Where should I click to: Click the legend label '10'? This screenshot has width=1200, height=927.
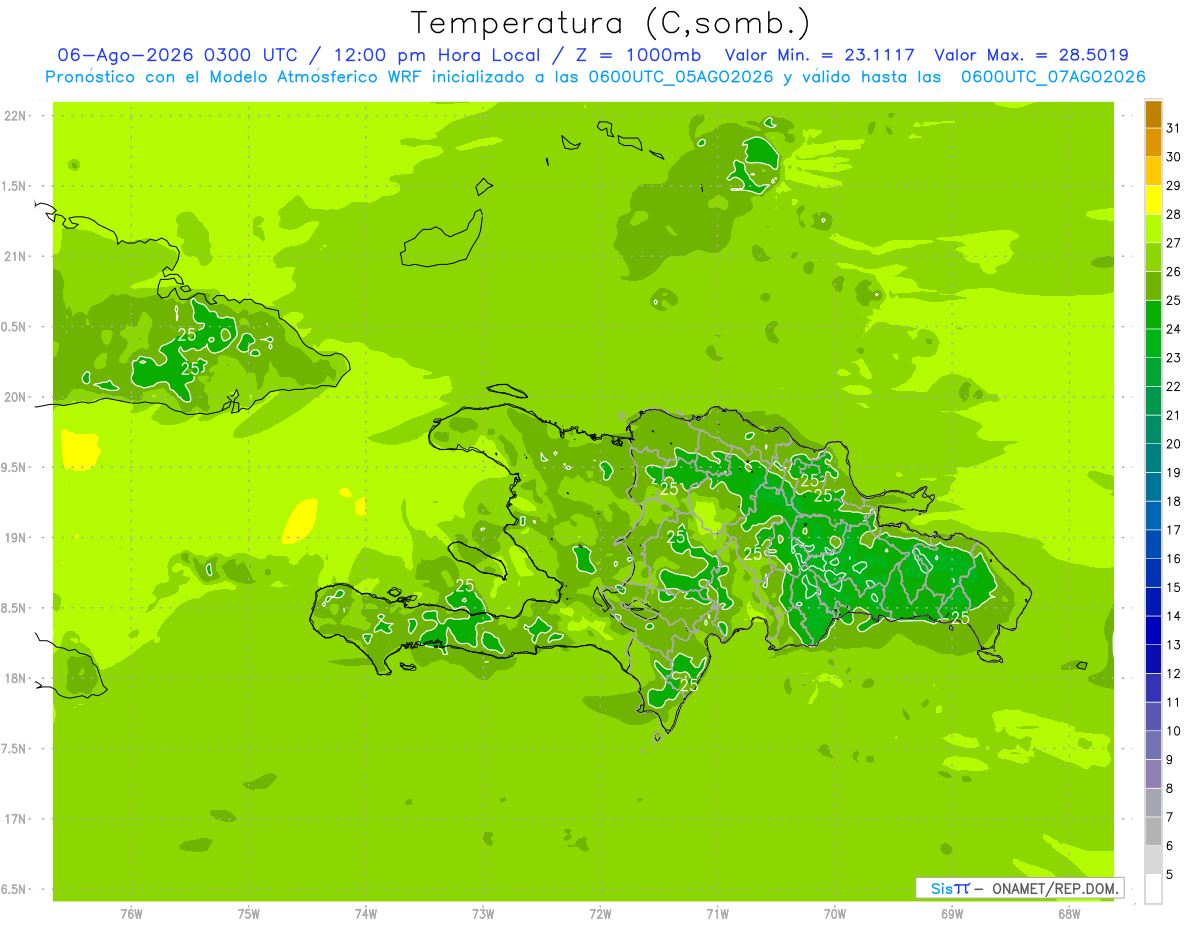1174,731
